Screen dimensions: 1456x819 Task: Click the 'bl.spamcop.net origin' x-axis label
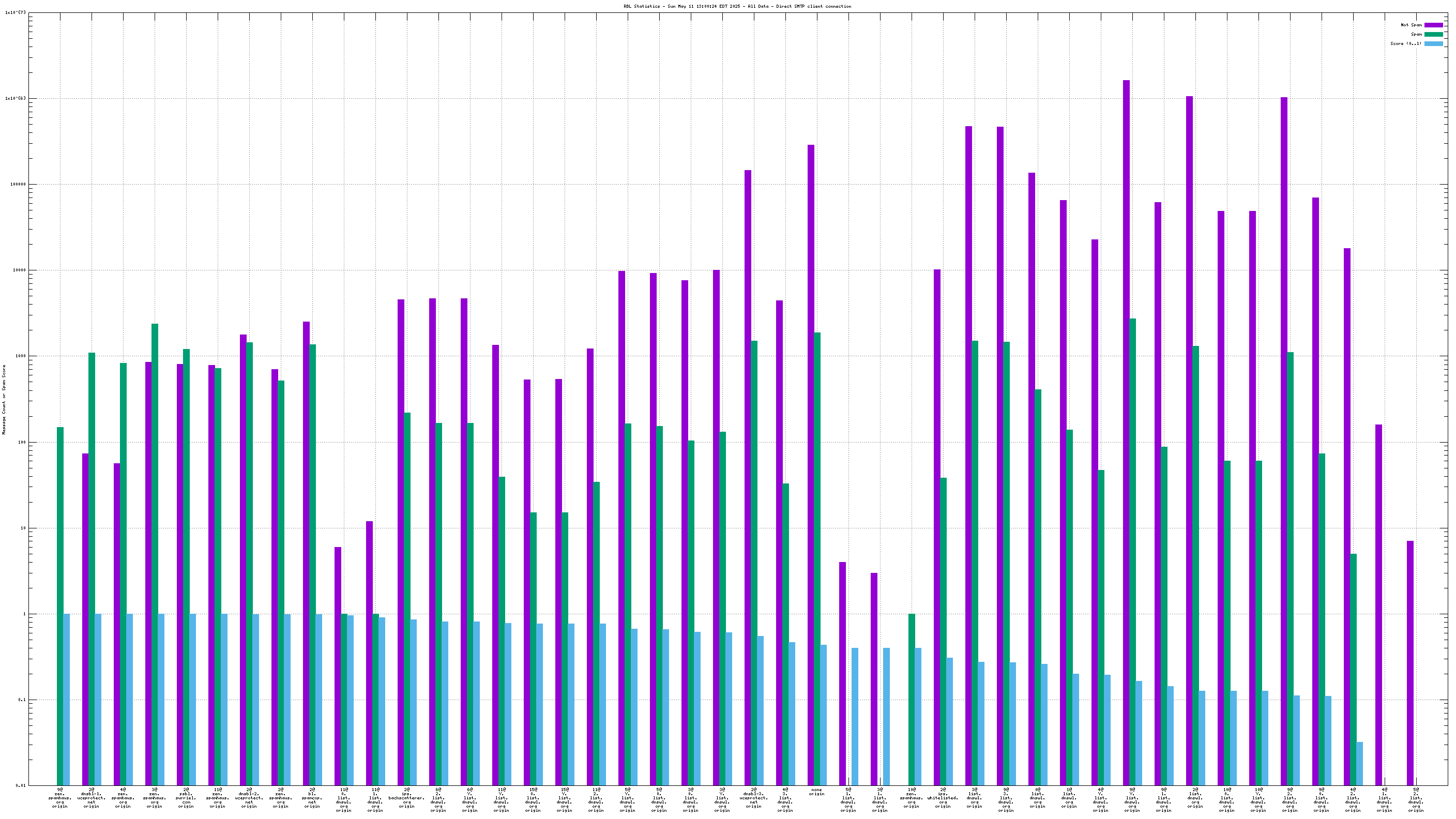pyautogui.click(x=312, y=797)
